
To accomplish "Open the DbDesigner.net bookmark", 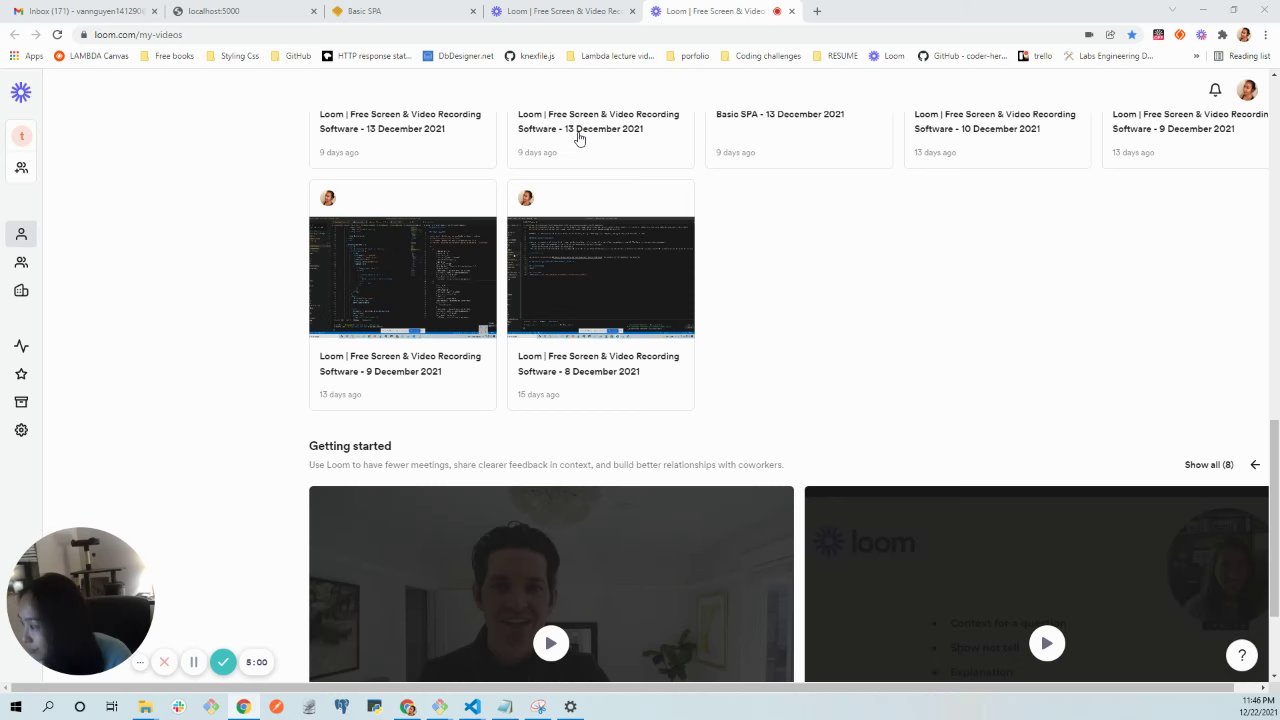I will tap(458, 56).
